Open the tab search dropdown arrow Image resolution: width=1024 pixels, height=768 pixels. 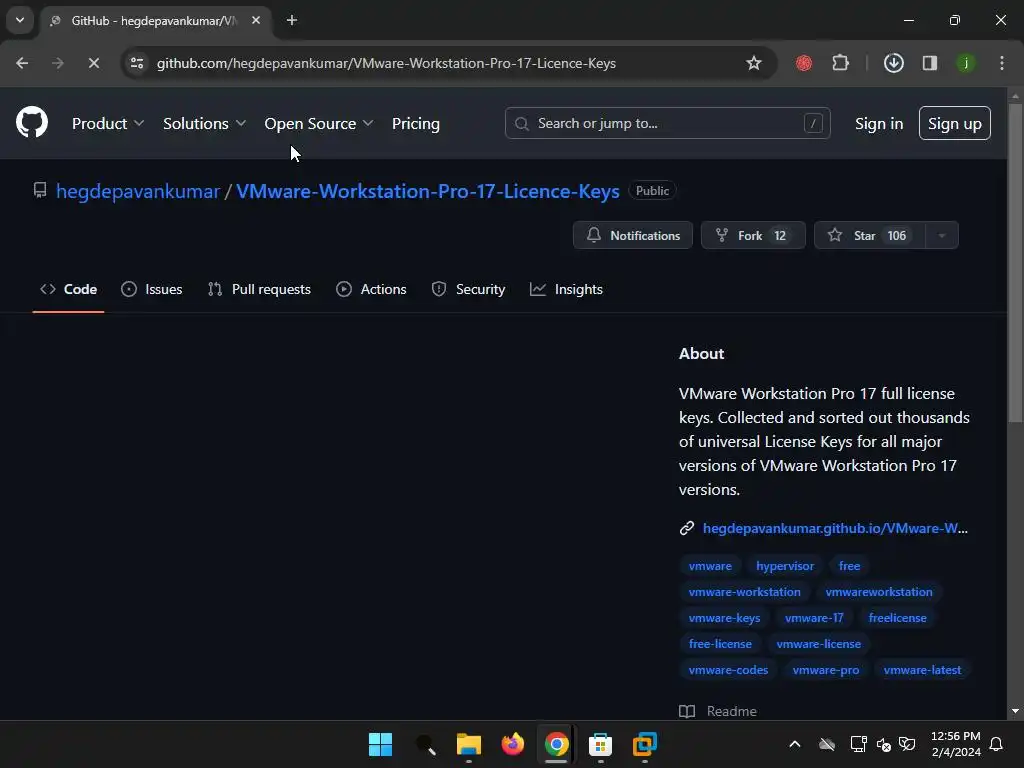click(x=20, y=20)
